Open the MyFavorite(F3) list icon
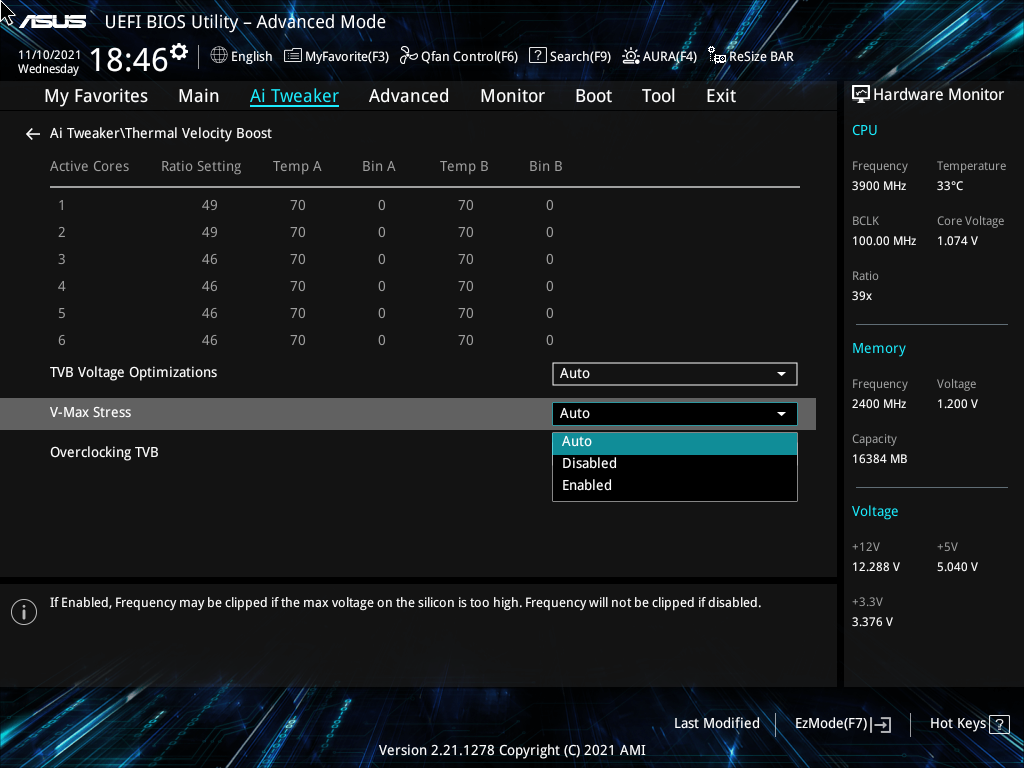Image resolution: width=1024 pixels, height=768 pixels. [293, 56]
